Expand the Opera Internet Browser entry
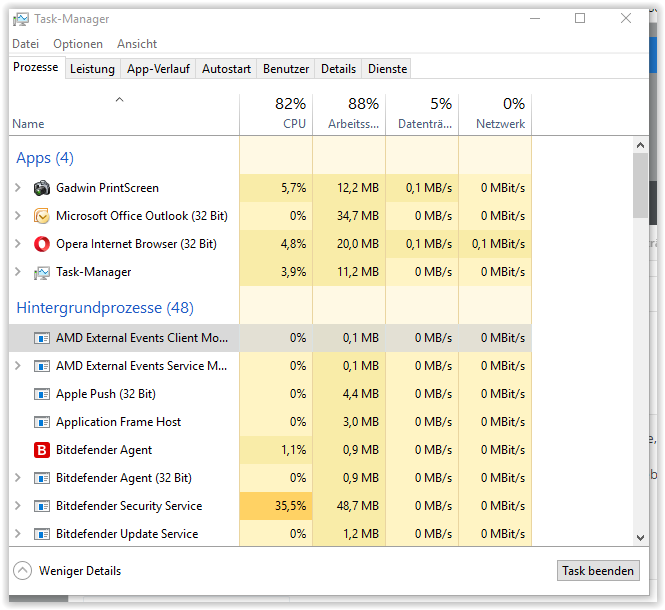This screenshot has height=610, width=665. (18, 243)
